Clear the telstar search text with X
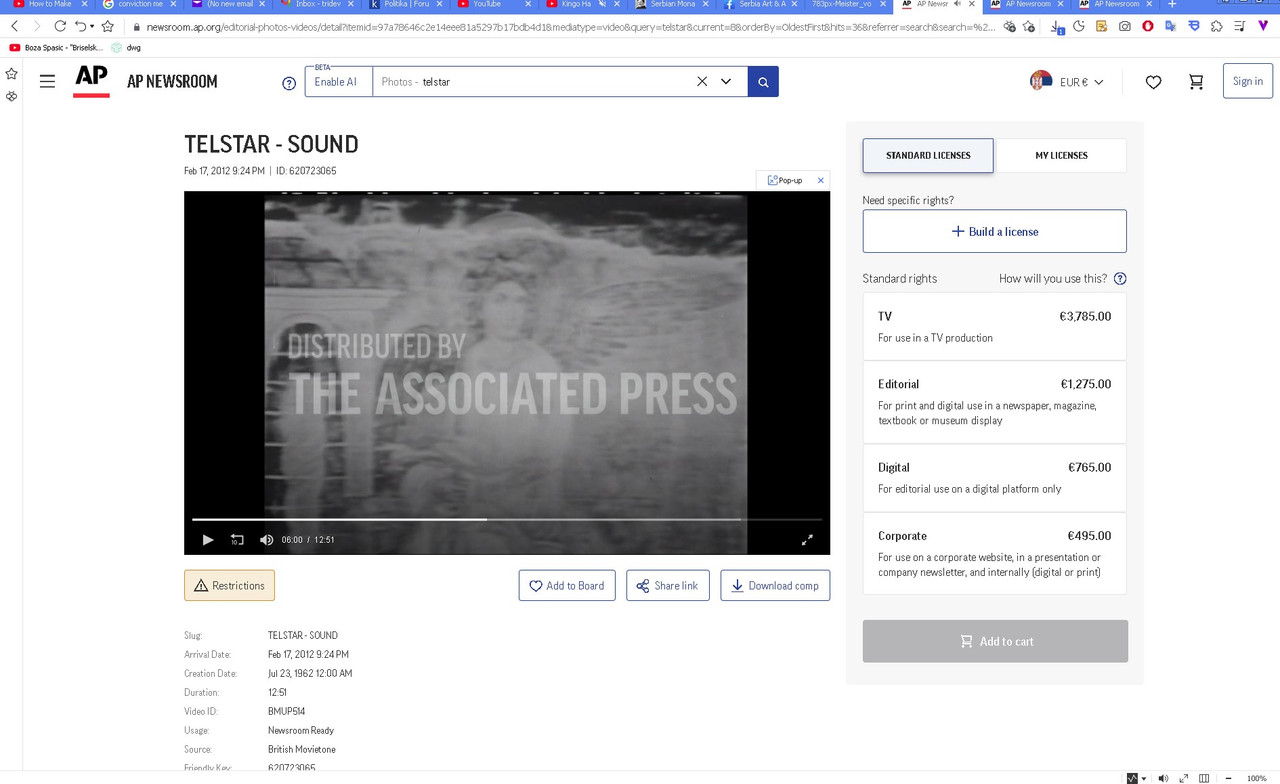This screenshot has height=784, width=1280. pyautogui.click(x=702, y=81)
